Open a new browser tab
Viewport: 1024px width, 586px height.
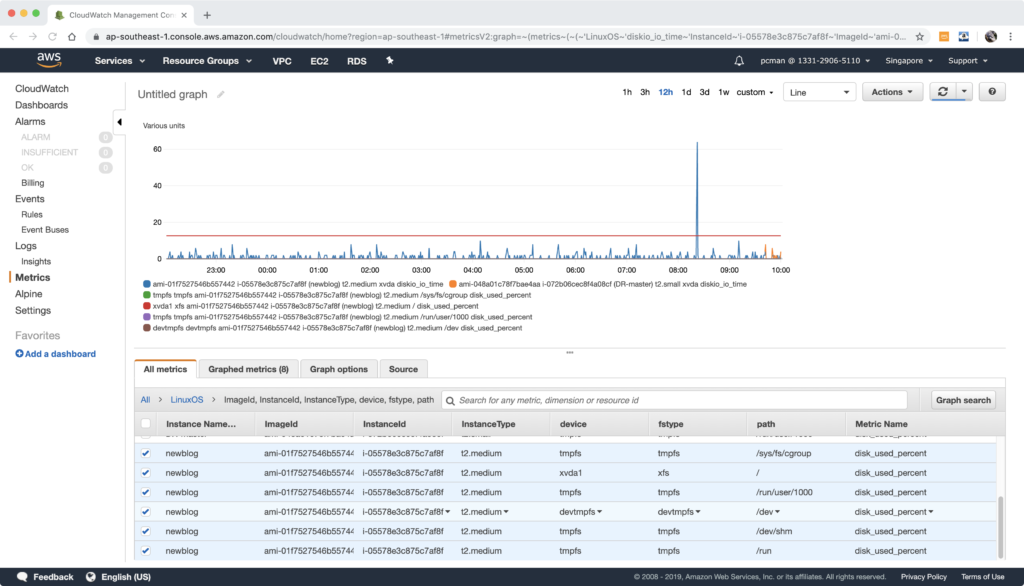point(207,15)
